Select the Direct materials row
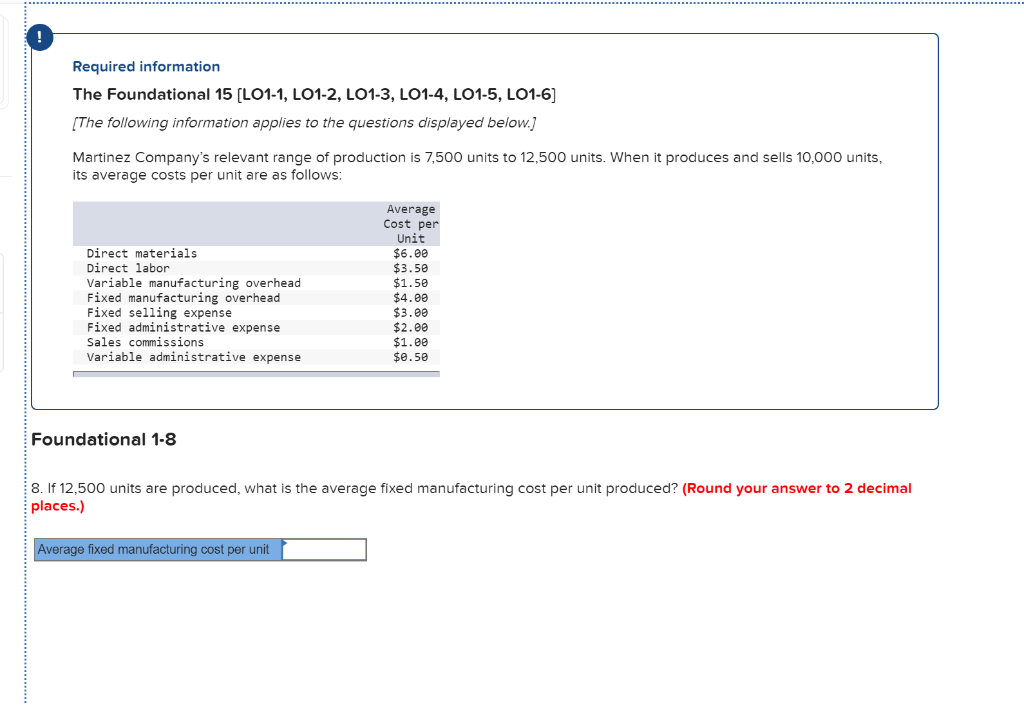Screen dimensions: 1024x705 coord(143,253)
